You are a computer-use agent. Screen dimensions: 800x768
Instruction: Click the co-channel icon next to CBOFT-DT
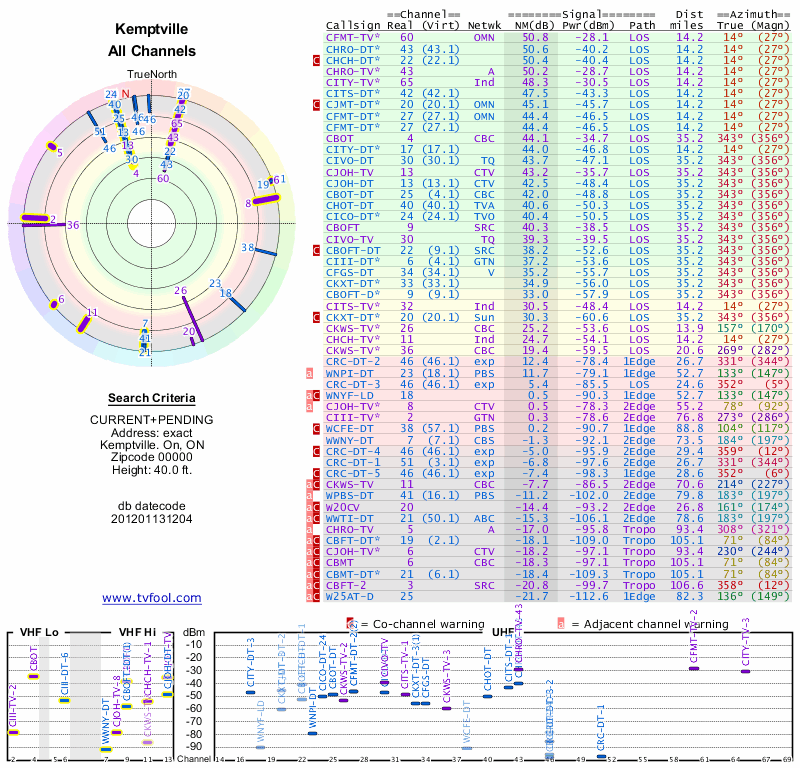[x=317, y=250]
